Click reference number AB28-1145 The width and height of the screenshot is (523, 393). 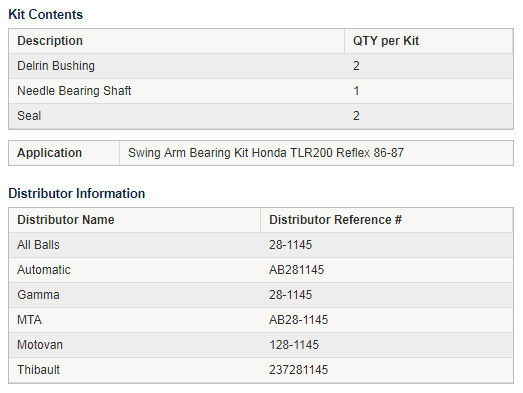point(299,320)
